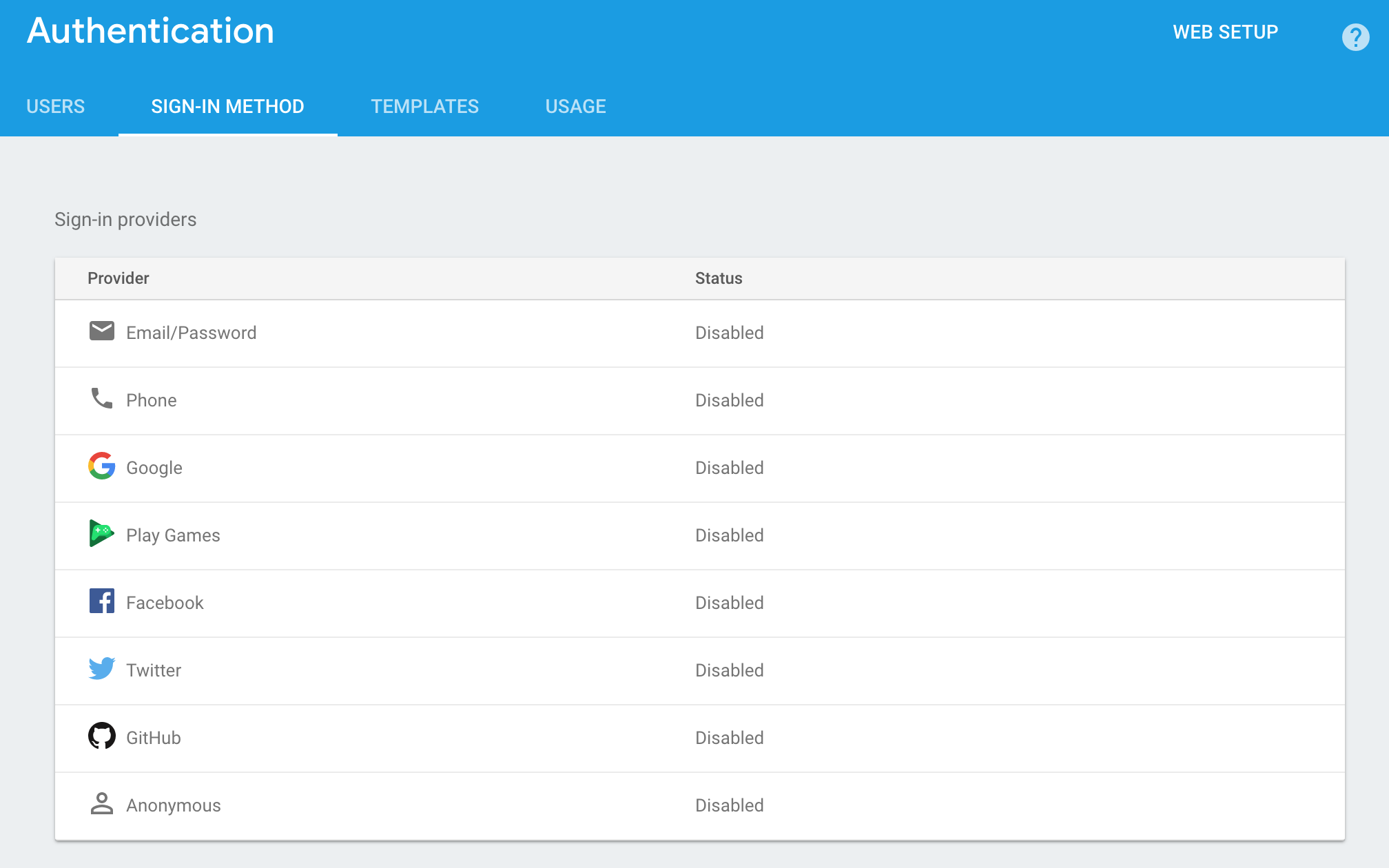Open the Templates tab
This screenshot has width=1389, height=868.
coord(424,107)
